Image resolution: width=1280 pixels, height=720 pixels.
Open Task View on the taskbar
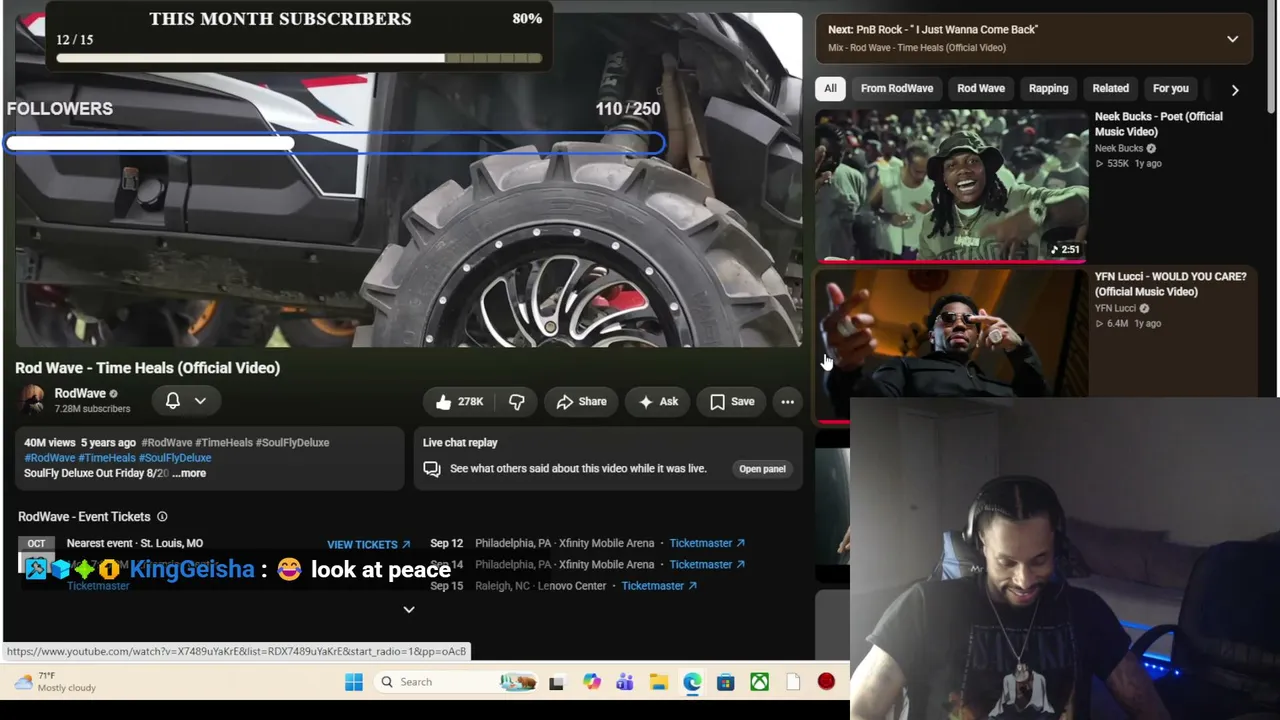click(556, 682)
